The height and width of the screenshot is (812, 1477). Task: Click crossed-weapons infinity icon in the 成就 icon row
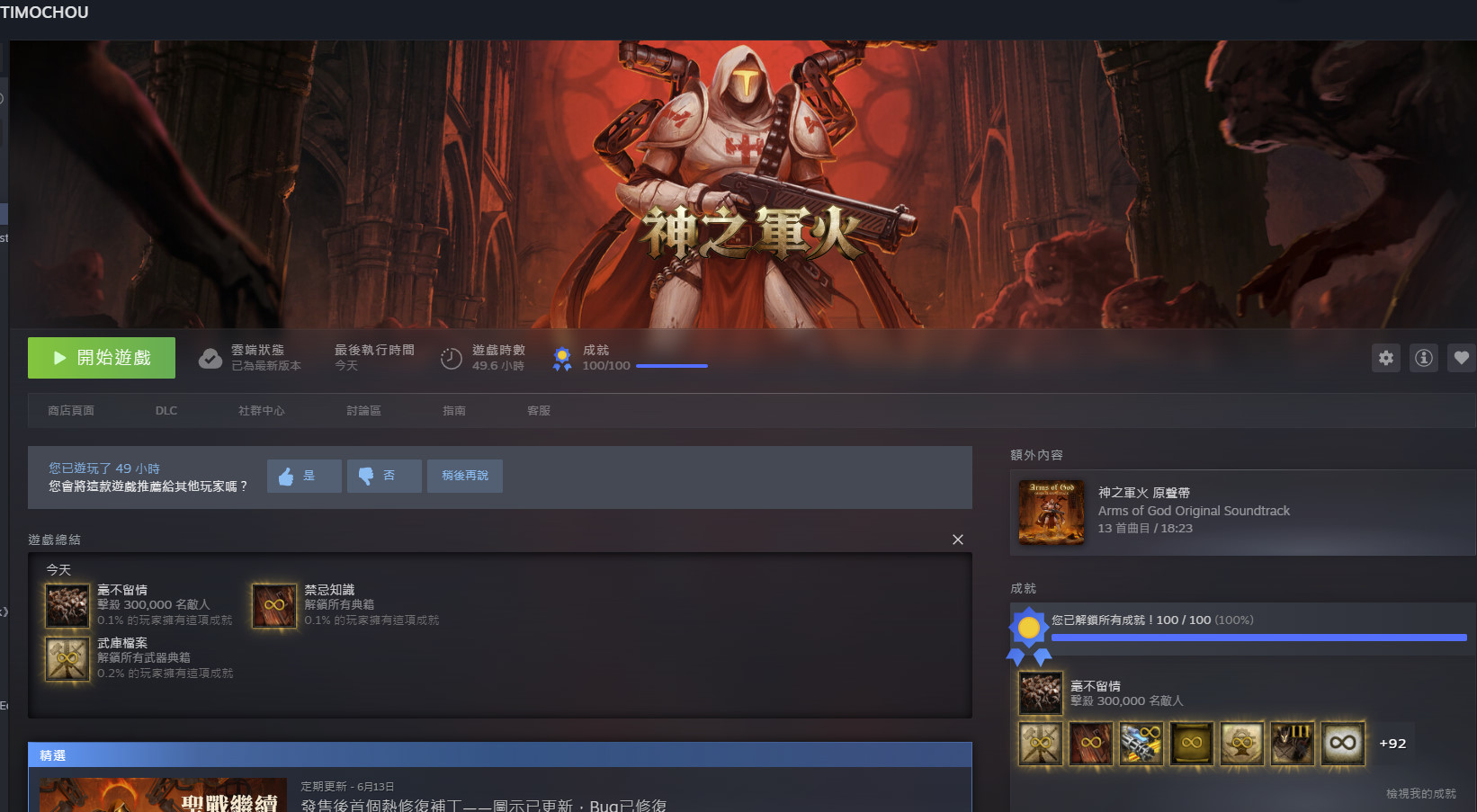pos(1041,744)
